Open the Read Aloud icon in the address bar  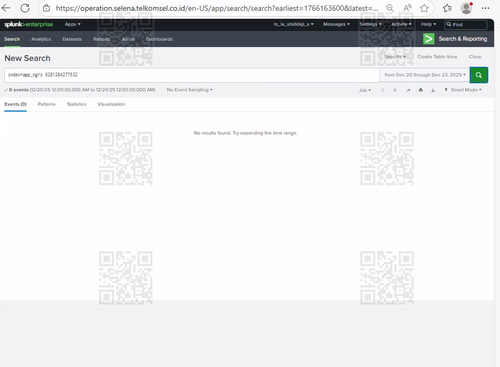(407, 8)
